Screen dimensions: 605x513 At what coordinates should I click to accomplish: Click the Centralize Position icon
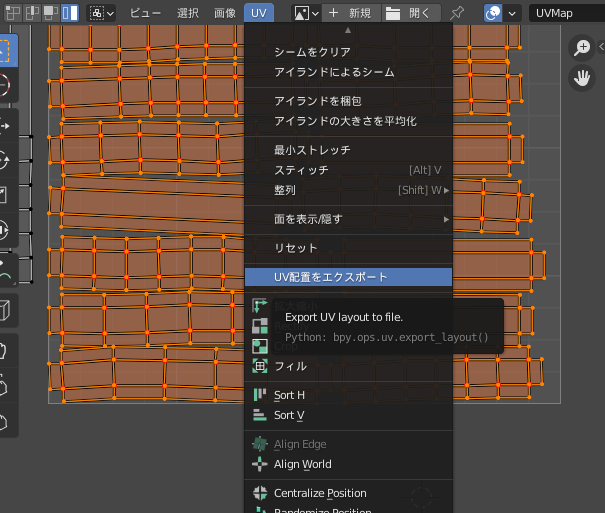coord(260,493)
